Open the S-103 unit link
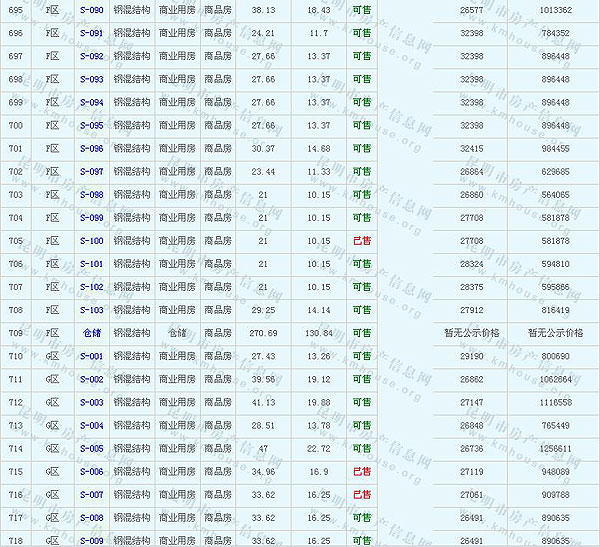The image size is (600, 547). pos(91,310)
